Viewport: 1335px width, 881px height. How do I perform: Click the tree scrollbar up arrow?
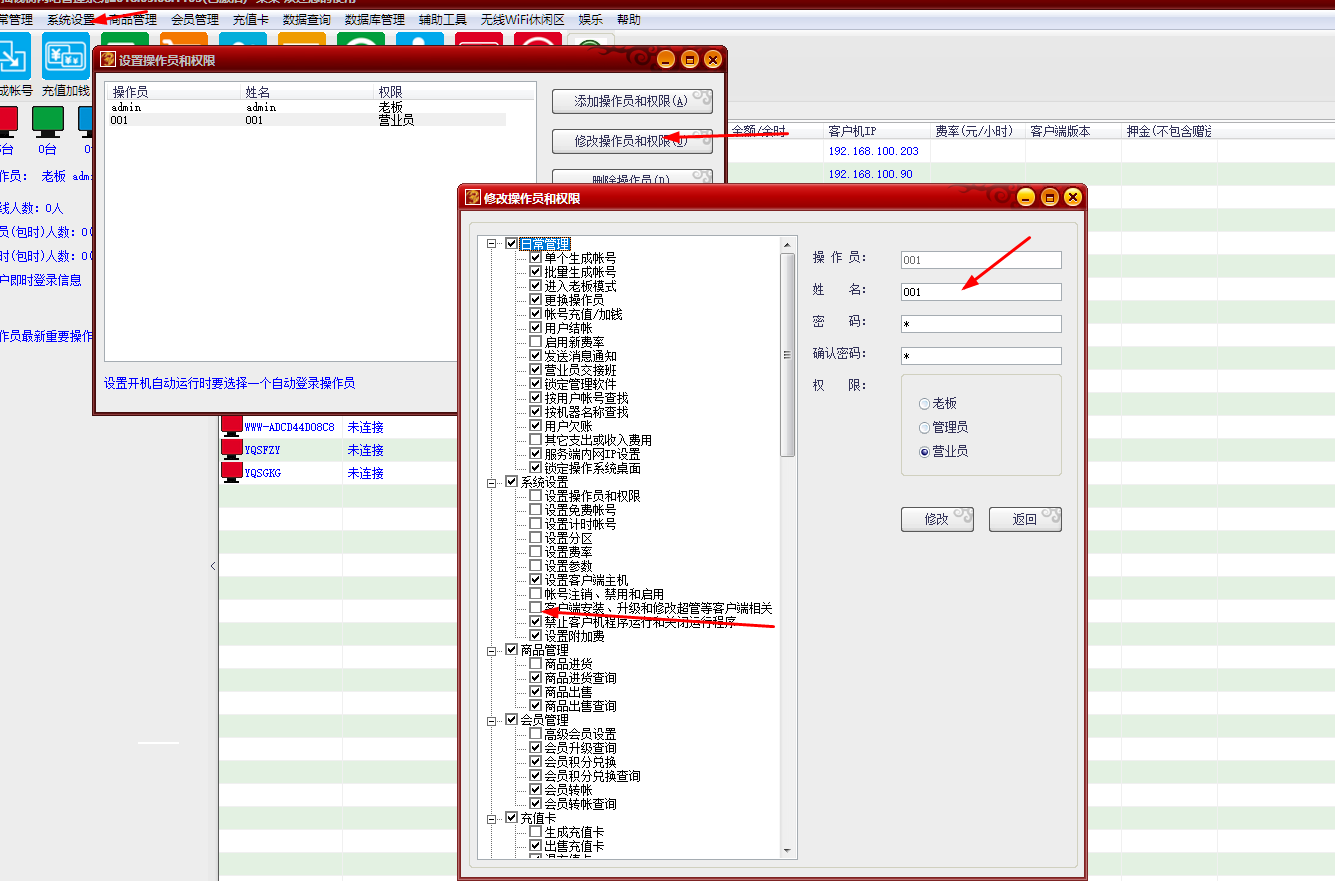coord(788,245)
